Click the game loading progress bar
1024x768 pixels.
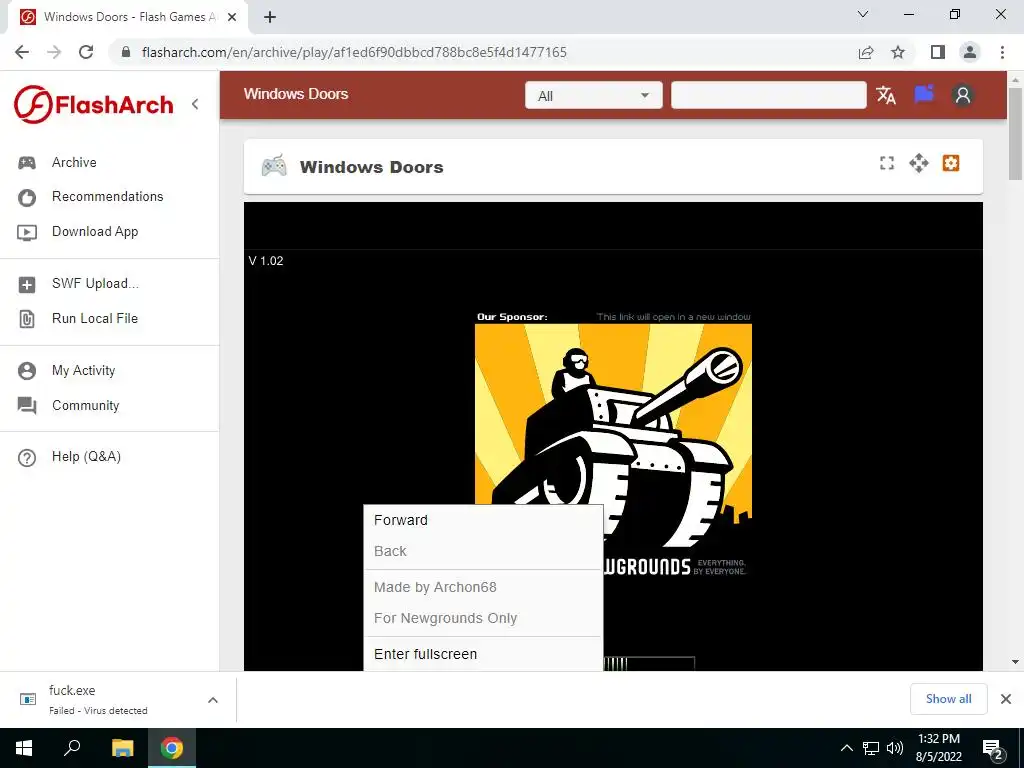tap(648, 664)
